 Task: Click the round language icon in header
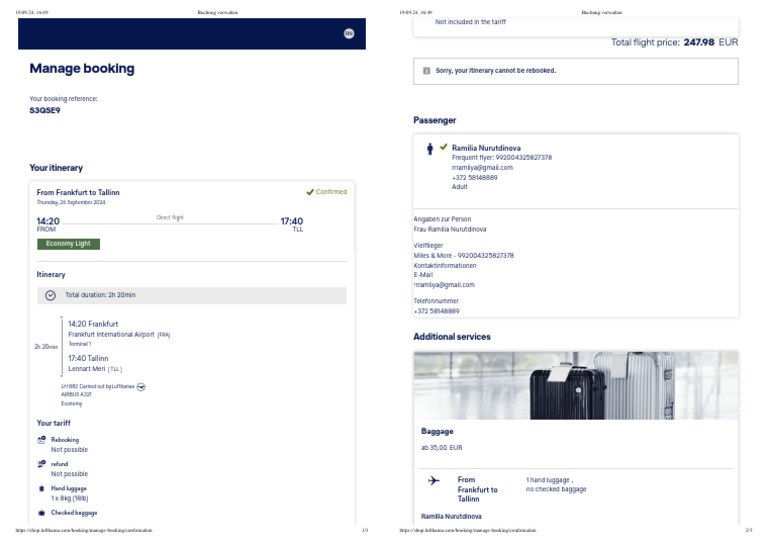tap(349, 33)
